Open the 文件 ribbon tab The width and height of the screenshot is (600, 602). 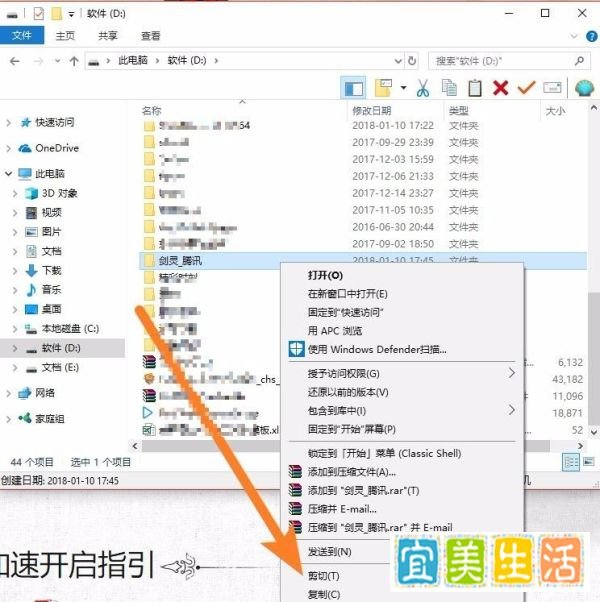tap(22, 35)
